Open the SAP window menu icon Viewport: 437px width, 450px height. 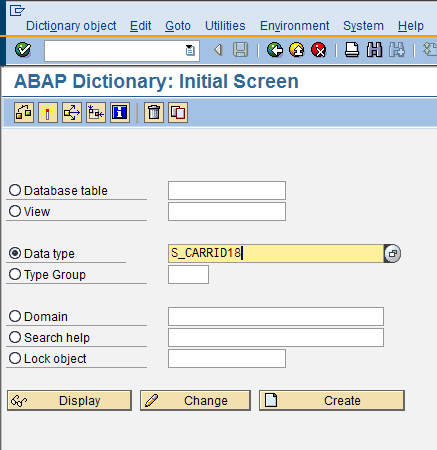pos(17,10)
